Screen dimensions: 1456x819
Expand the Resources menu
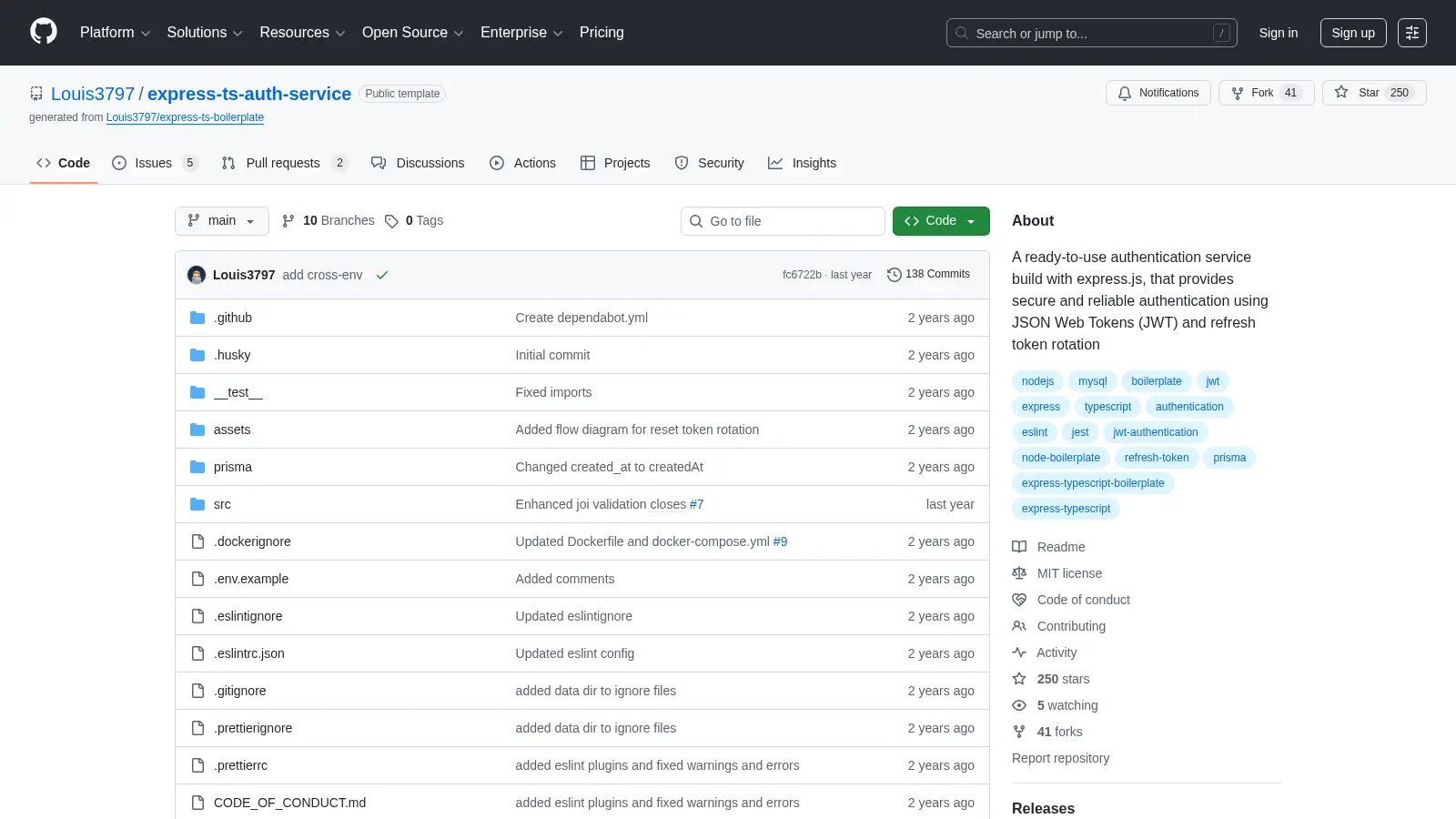[x=302, y=33]
